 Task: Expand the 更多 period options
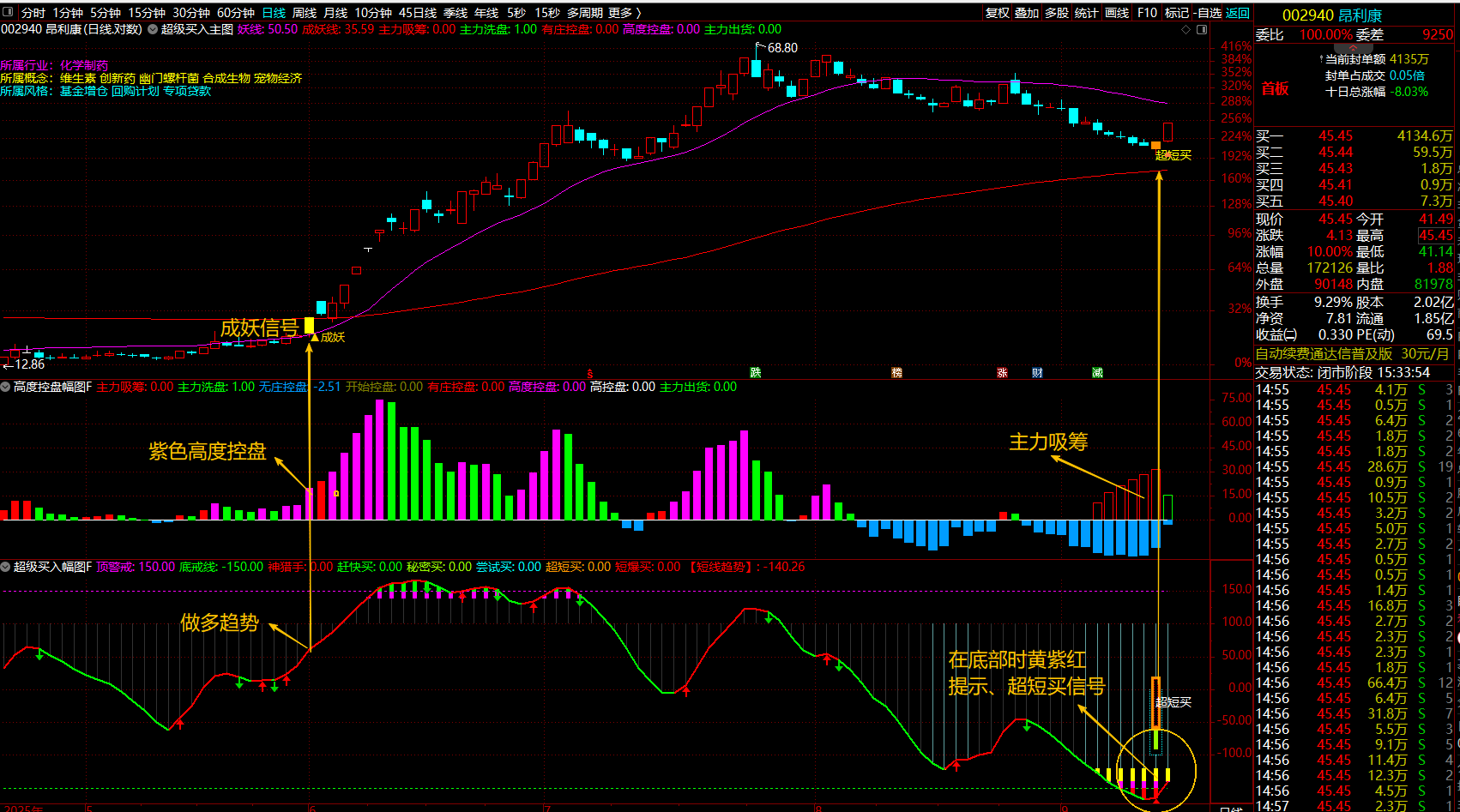tap(624, 13)
